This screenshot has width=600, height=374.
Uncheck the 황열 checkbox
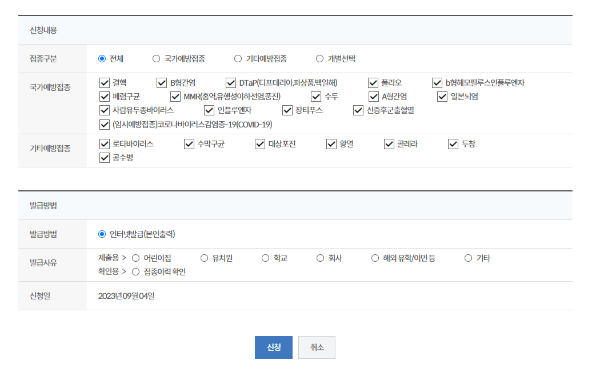click(331, 144)
